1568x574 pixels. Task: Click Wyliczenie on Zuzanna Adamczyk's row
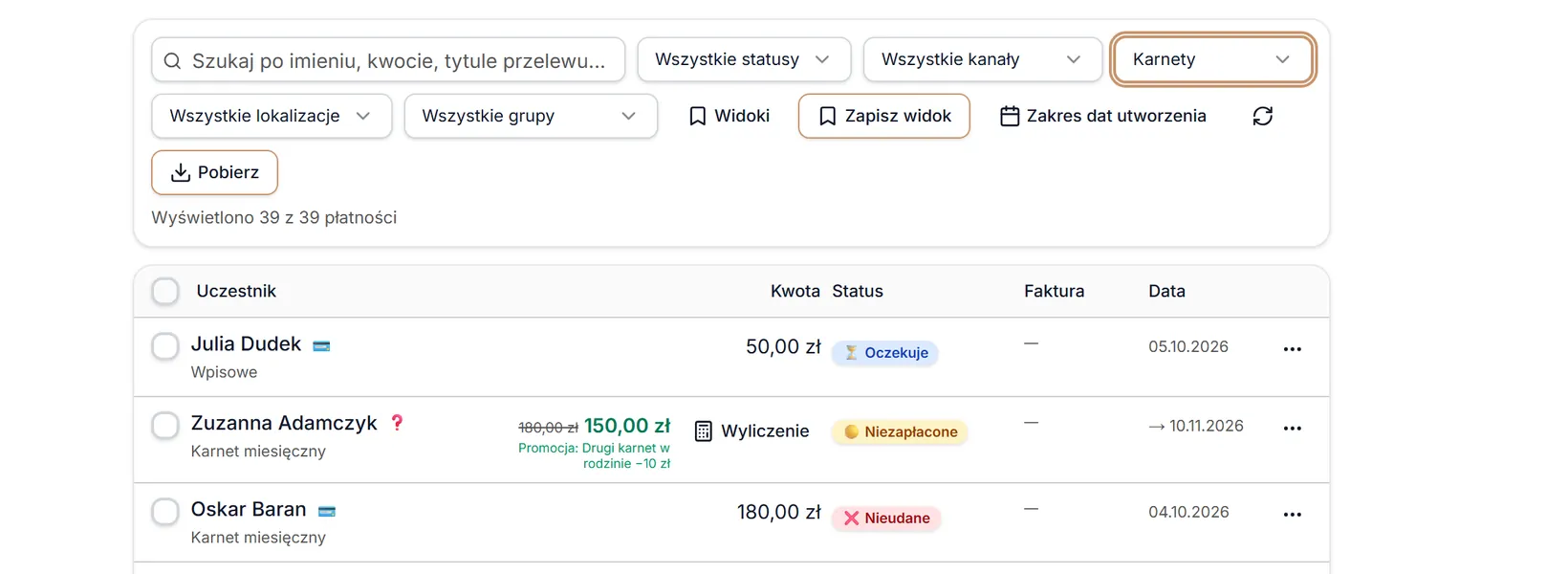click(752, 431)
